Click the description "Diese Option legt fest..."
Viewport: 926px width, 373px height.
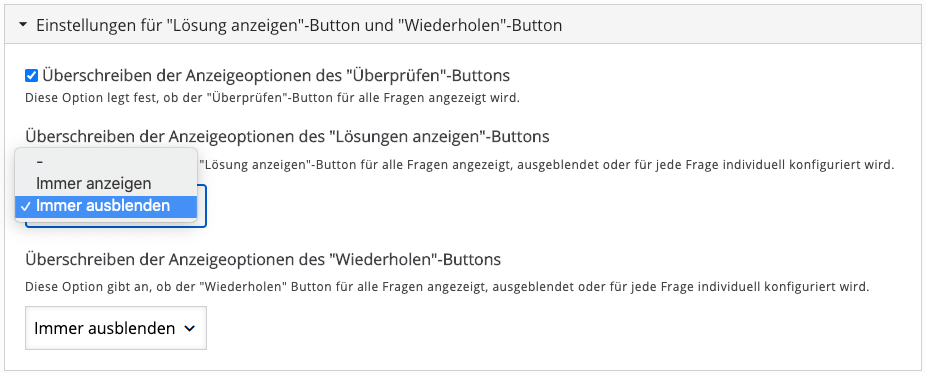tap(272, 97)
